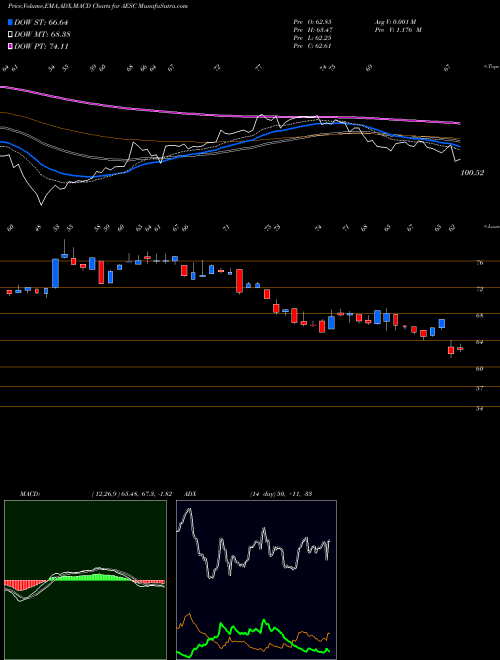
Task: Click the magenta DOW PT legend swatch
Action: coord(10,47)
